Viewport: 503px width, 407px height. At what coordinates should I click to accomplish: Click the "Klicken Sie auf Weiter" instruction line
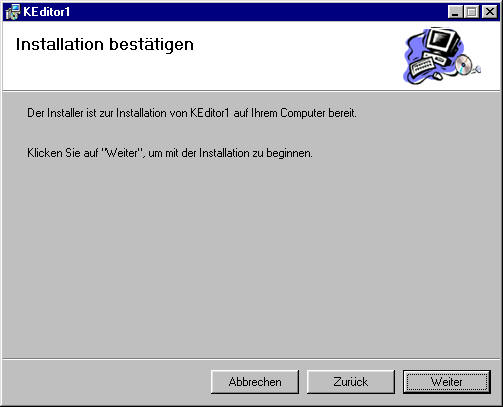[170, 153]
